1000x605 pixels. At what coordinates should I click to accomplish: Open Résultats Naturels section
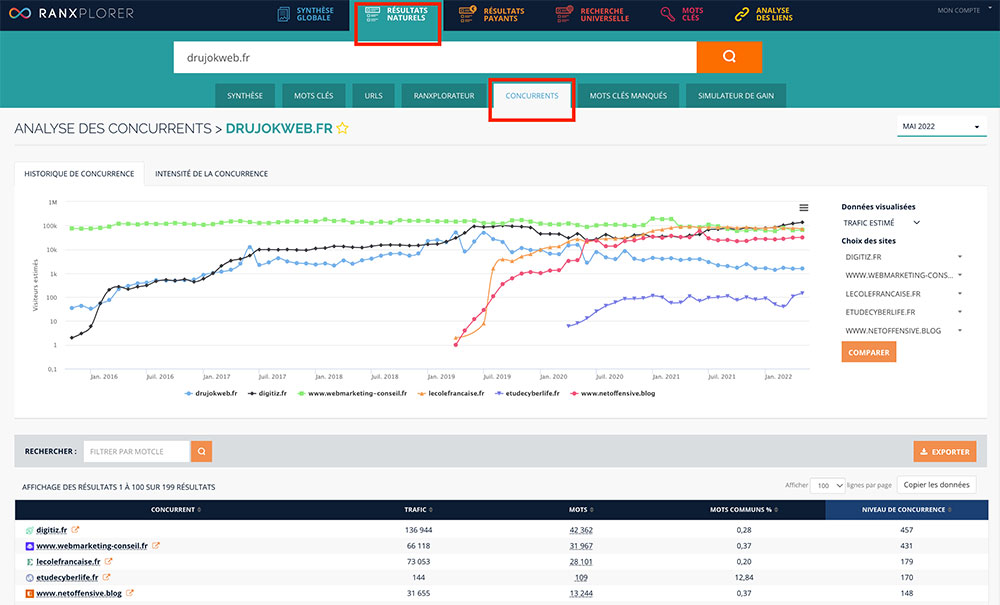click(x=397, y=14)
